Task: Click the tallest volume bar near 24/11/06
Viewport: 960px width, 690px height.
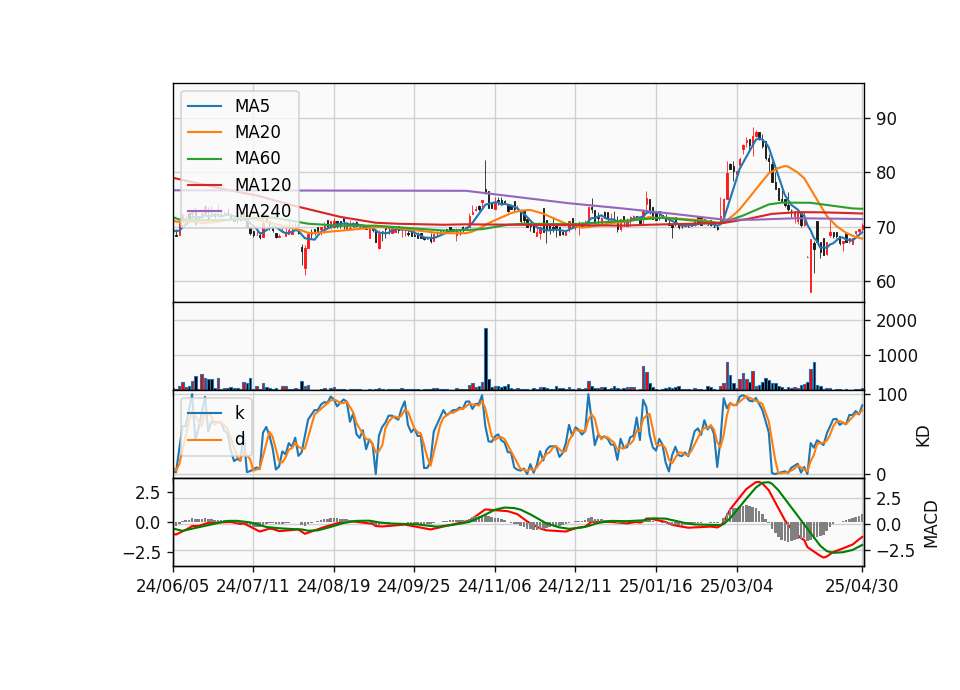Action: pyautogui.click(x=486, y=359)
